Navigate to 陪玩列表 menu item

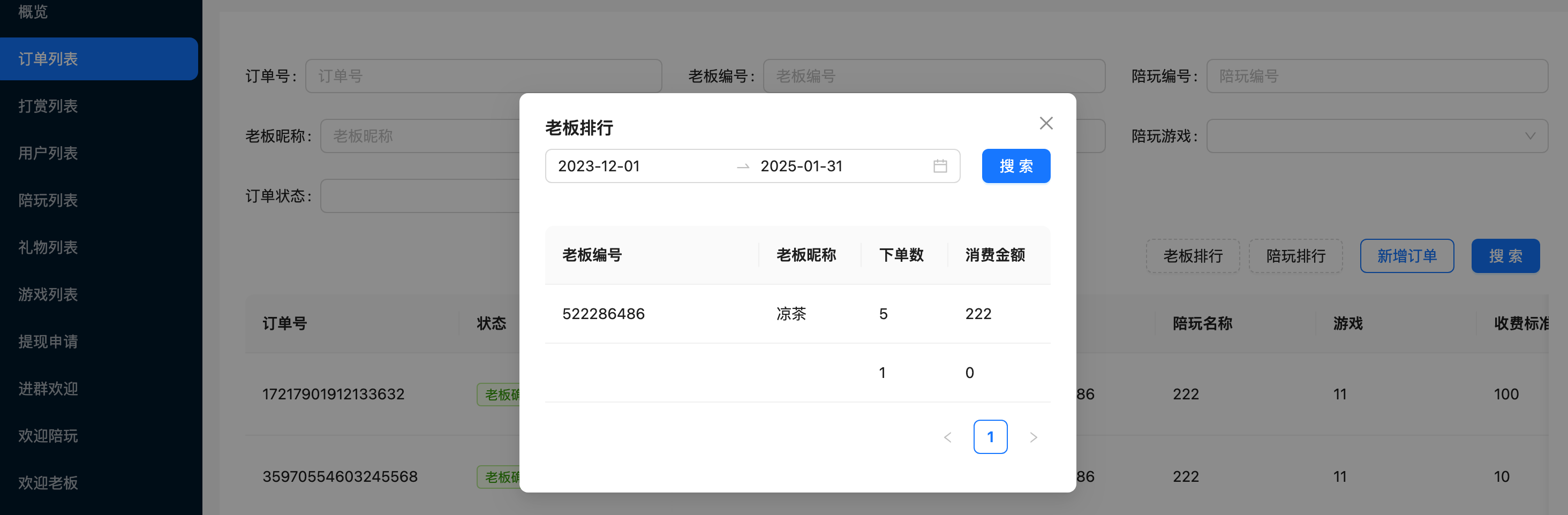click(48, 200)
